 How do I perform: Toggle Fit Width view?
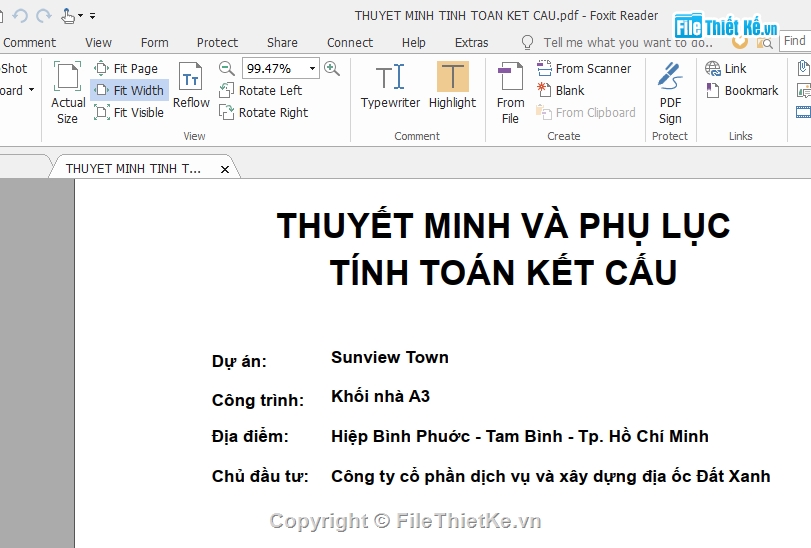[x=129, y=90]
